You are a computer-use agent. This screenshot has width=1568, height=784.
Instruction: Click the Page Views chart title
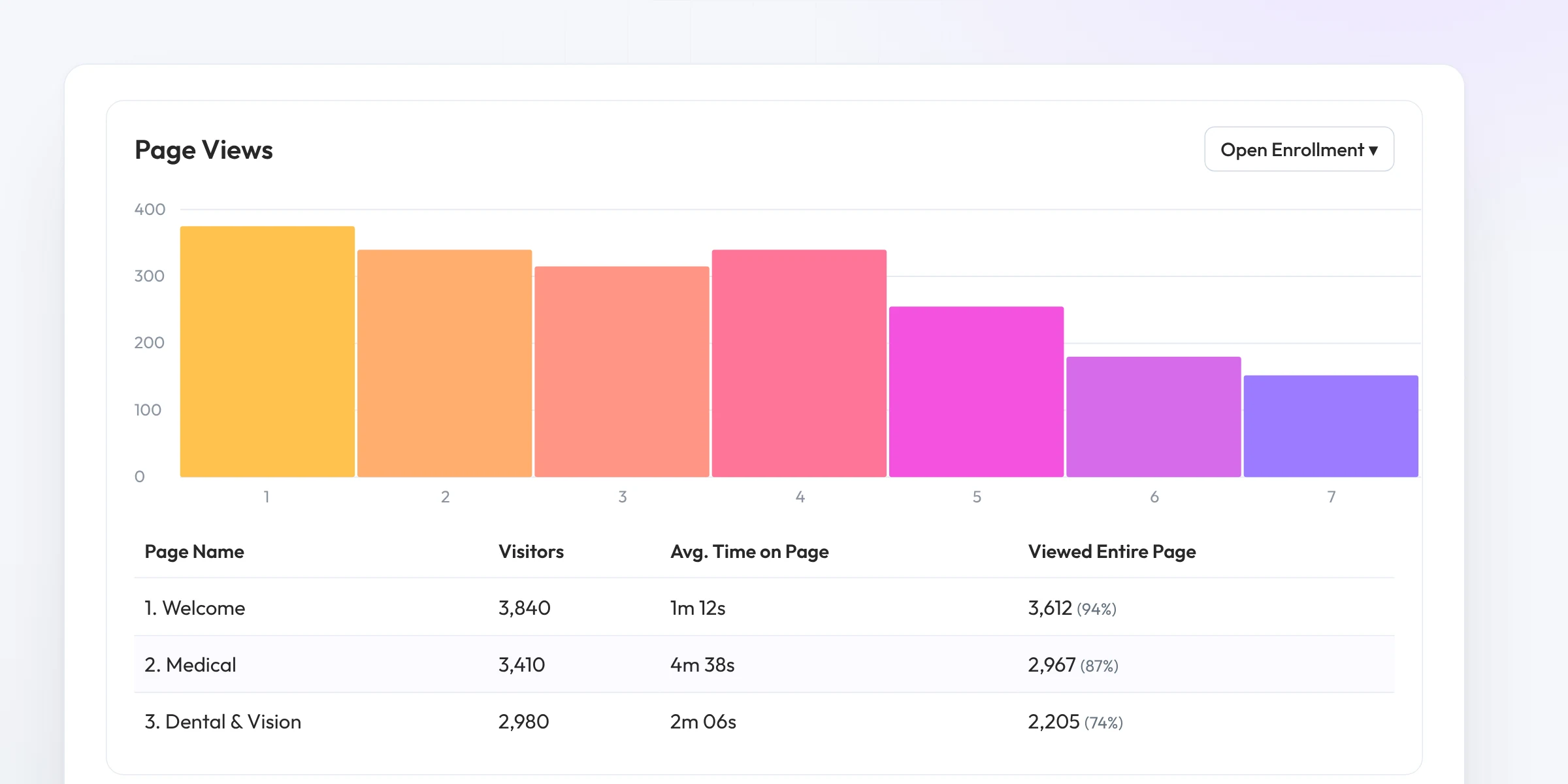pyautogui.click(x=204, y=150)
